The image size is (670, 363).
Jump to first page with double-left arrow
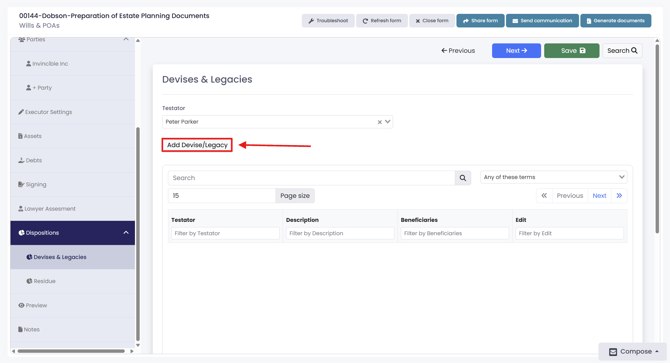click(x=544, y=196)
